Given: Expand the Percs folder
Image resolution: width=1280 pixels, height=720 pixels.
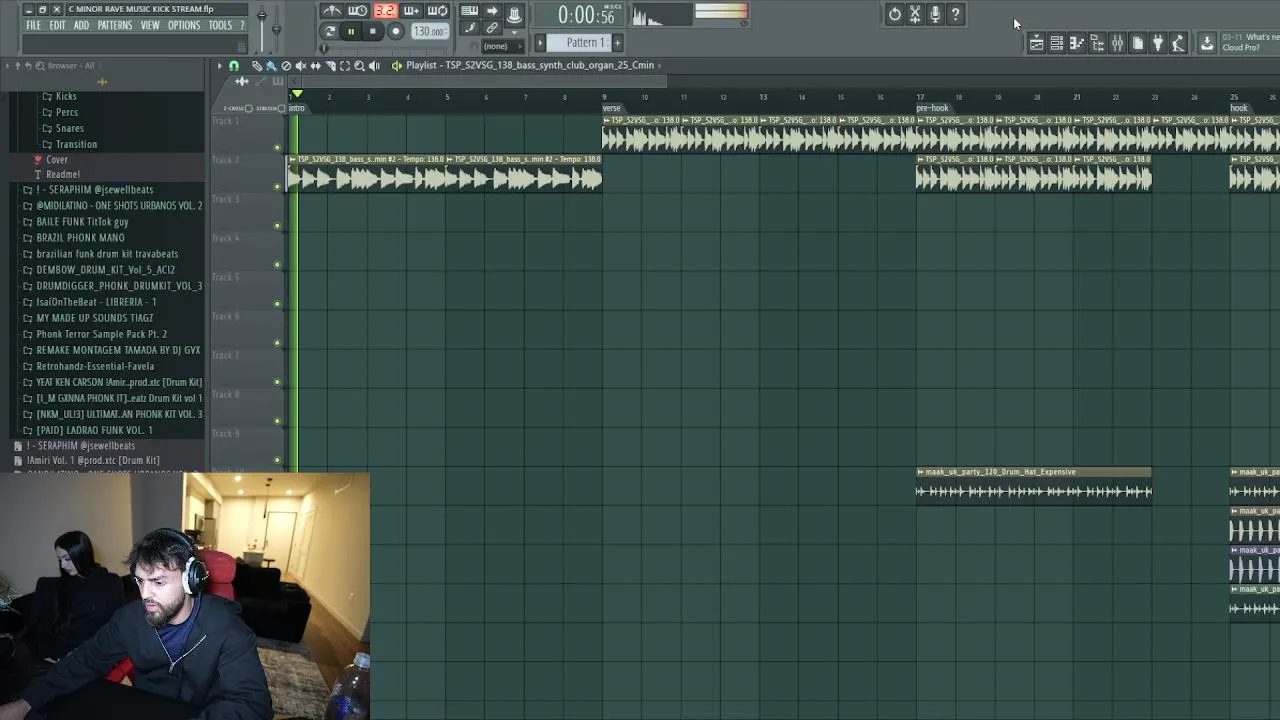Looking at the screenshot, I should click(67, 112).
